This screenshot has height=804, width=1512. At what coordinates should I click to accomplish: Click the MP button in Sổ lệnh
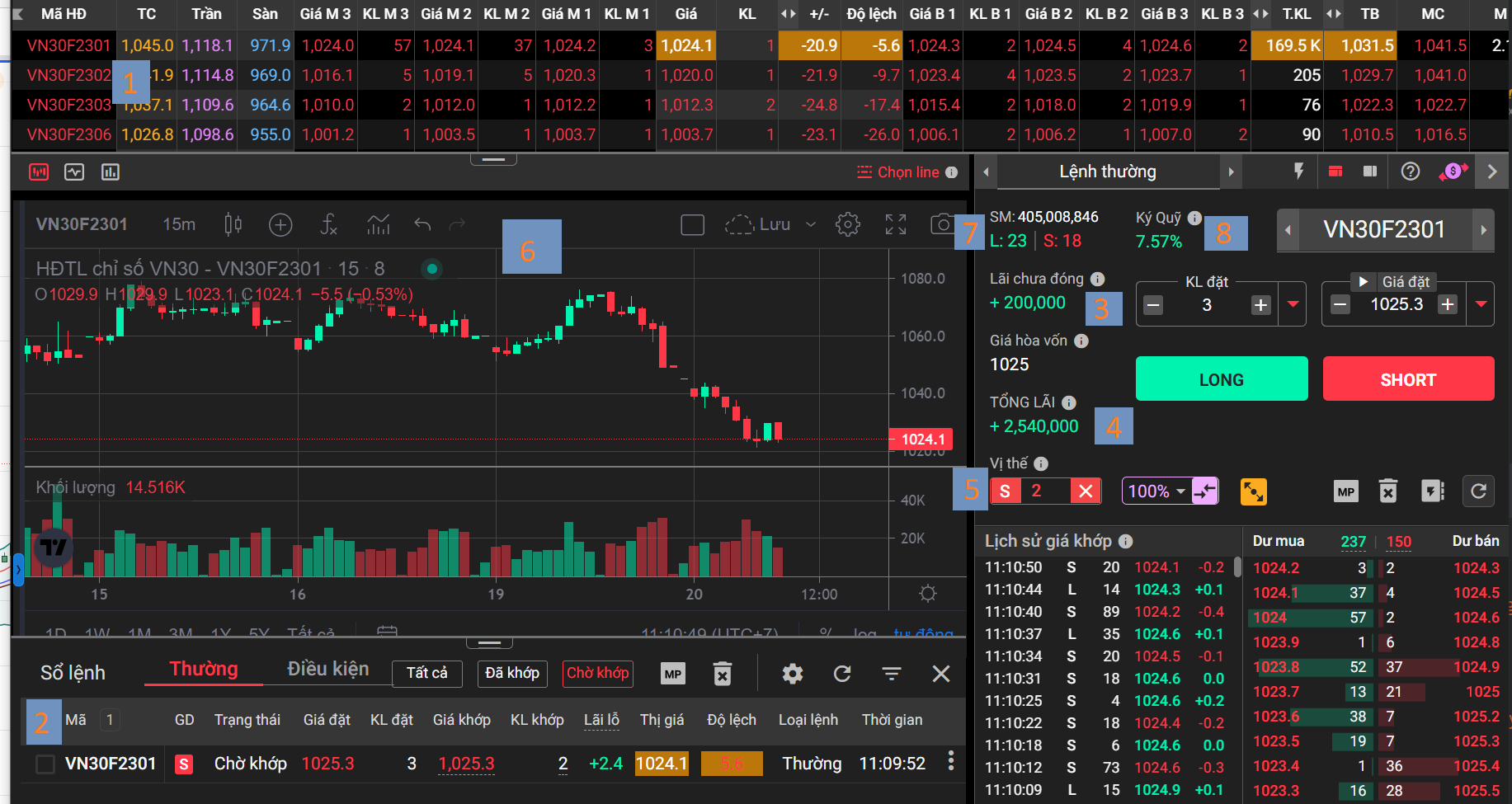673,674
